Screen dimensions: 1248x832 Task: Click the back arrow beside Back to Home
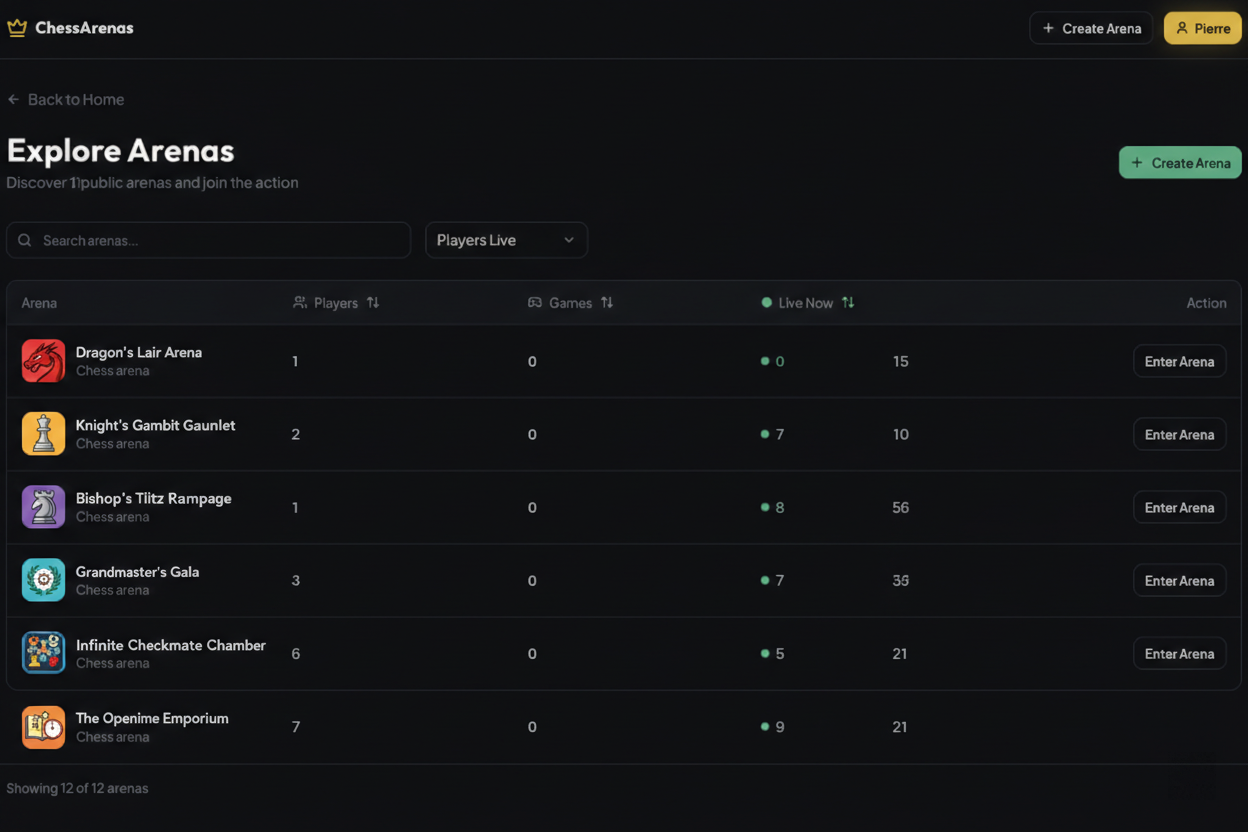pyautogui.click(x=13, y=99)
